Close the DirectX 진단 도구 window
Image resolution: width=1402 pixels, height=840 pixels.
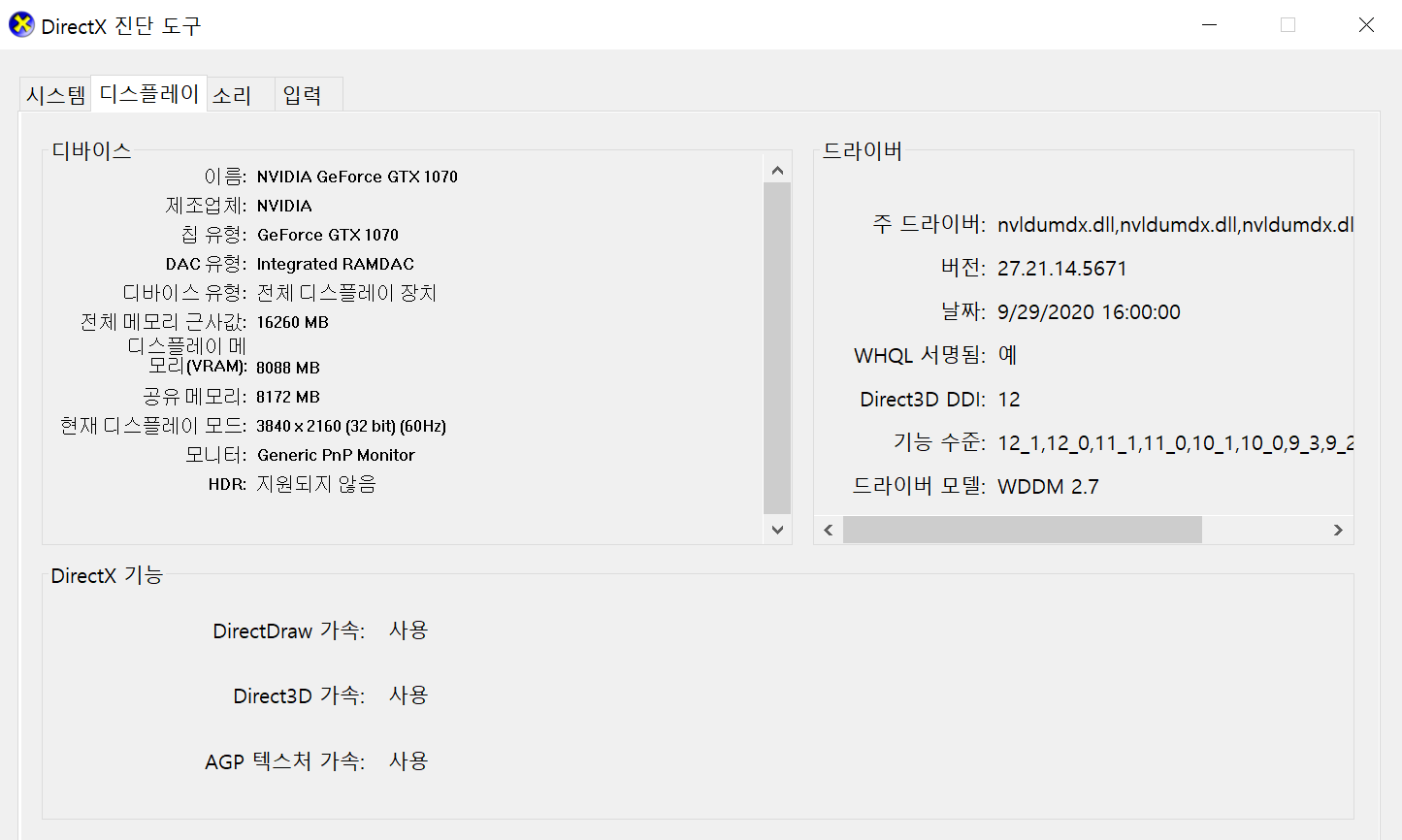tap(1366, 25)
